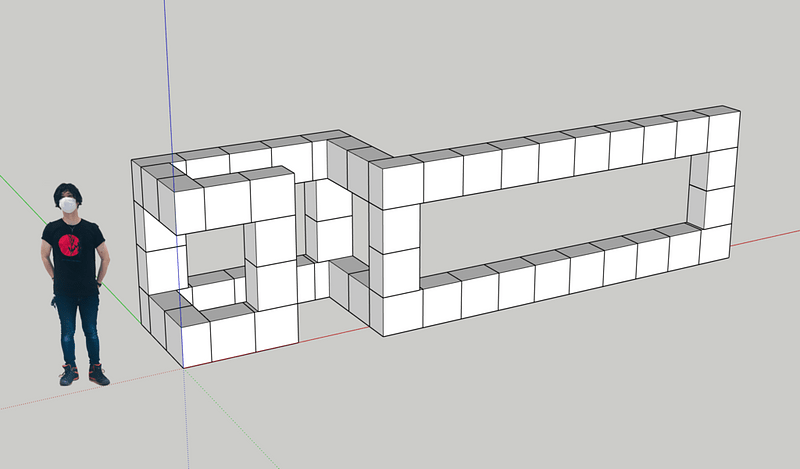The width and height of the screenshot is (800, 469).
Task: Click the figure's white face mask
Action: (x=68, y=205)
